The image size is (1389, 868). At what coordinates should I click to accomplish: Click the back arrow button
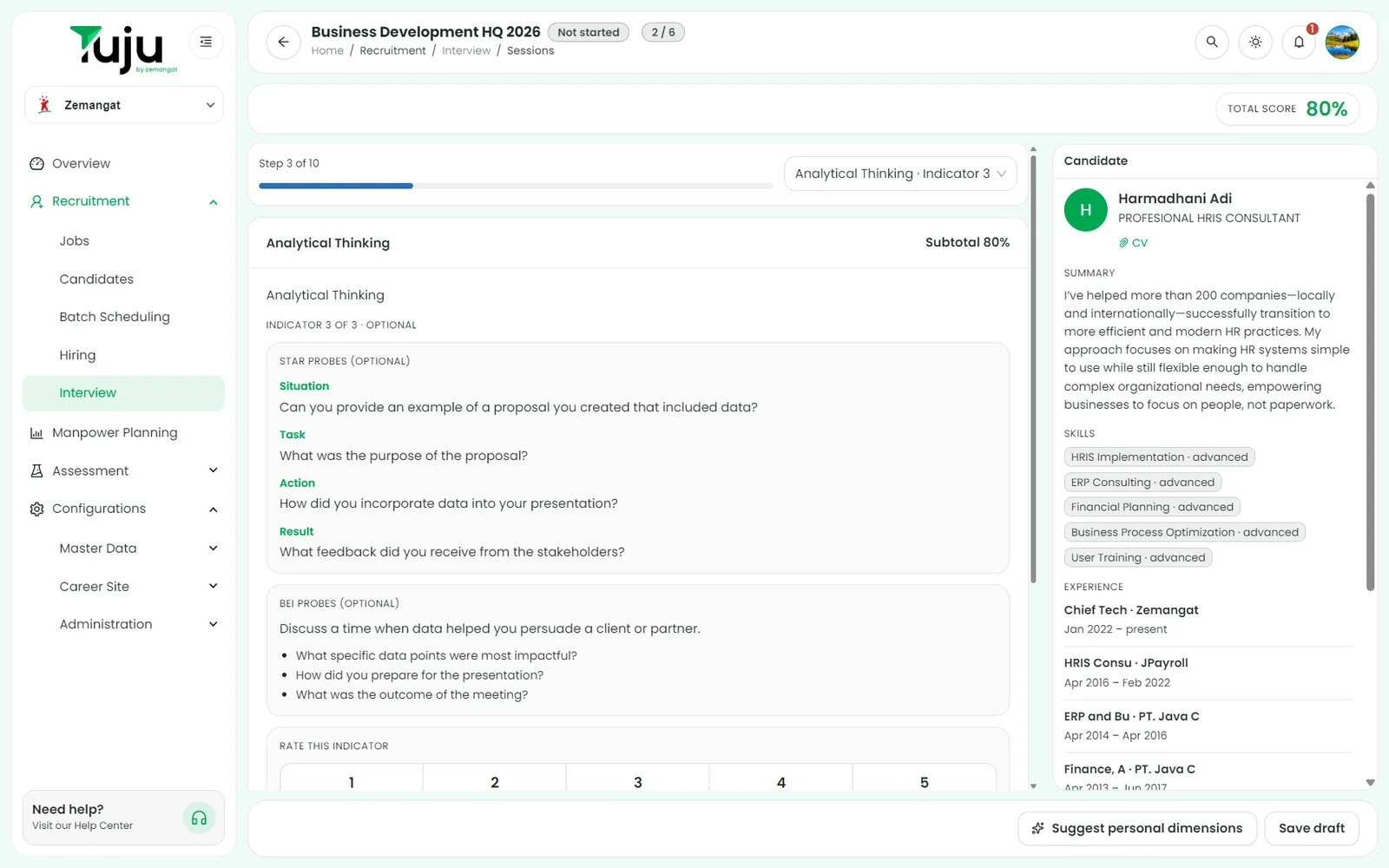283,42
